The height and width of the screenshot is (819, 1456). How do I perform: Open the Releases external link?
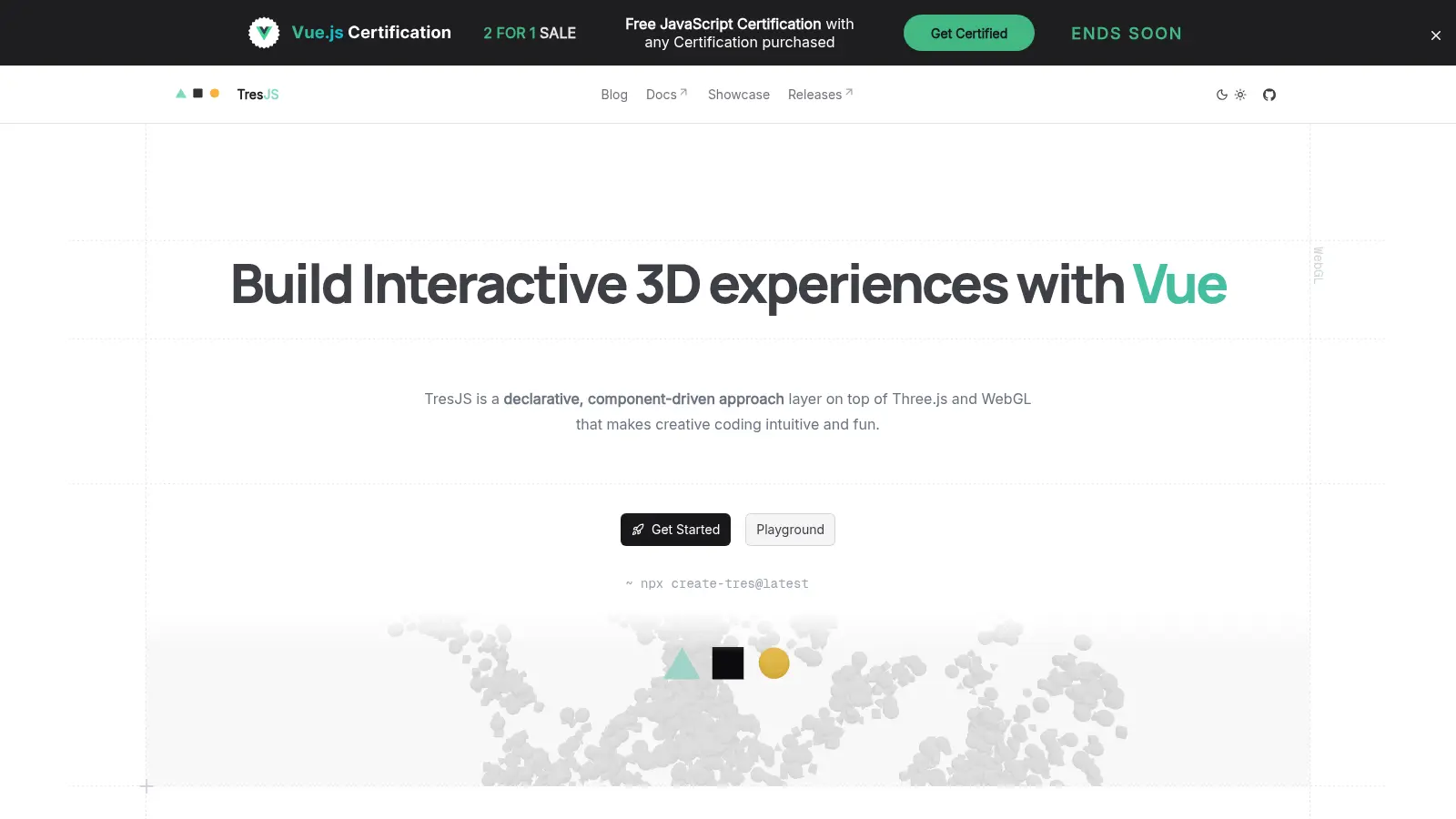point(821,95)
